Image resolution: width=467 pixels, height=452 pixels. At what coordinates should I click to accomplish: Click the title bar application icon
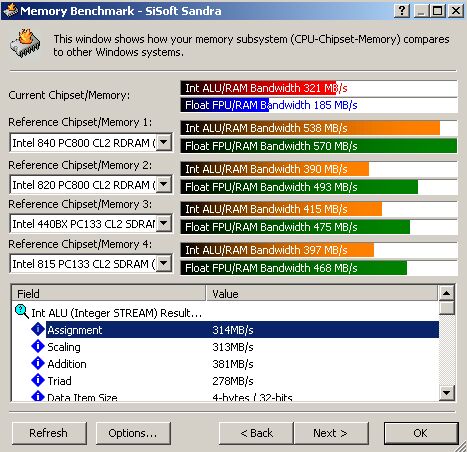click(x=10, y=10)
